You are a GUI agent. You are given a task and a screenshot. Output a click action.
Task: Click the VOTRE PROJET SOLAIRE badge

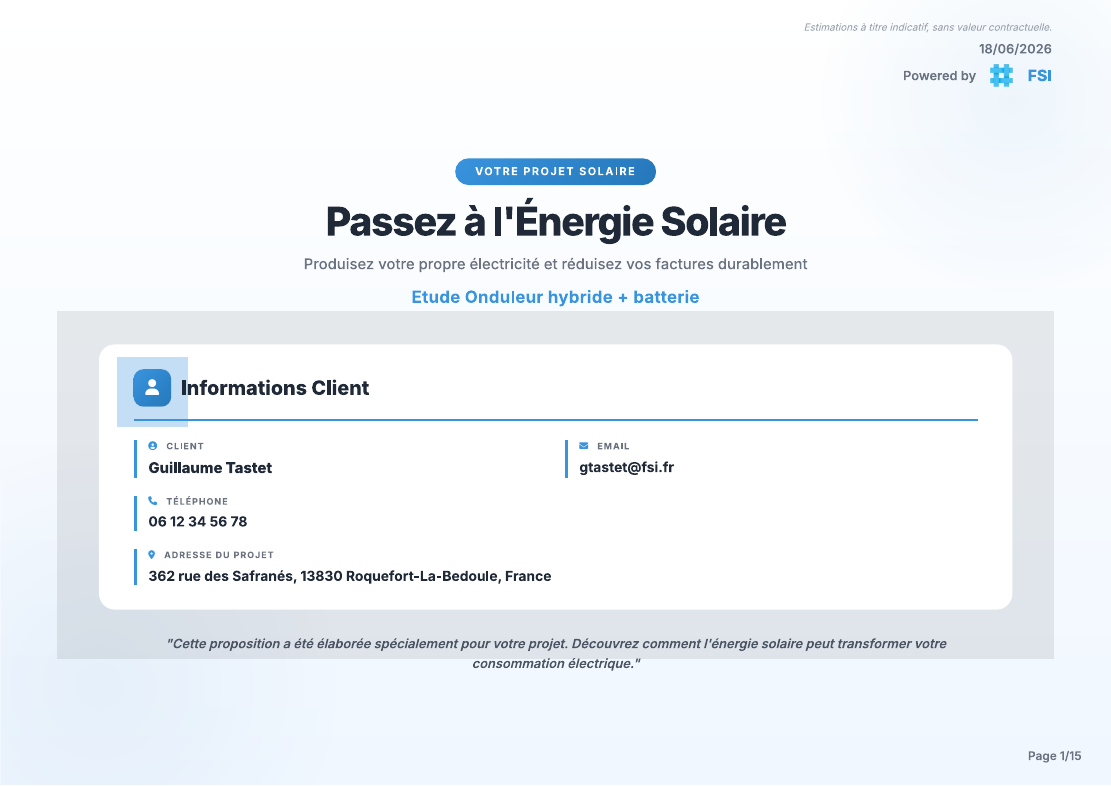coord(556,172)
